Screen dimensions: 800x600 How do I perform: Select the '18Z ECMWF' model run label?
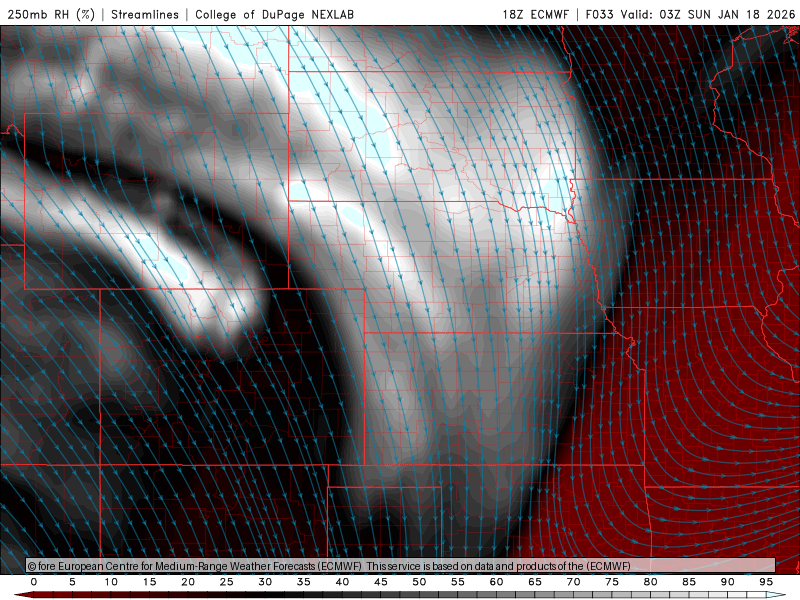[536, 14]
